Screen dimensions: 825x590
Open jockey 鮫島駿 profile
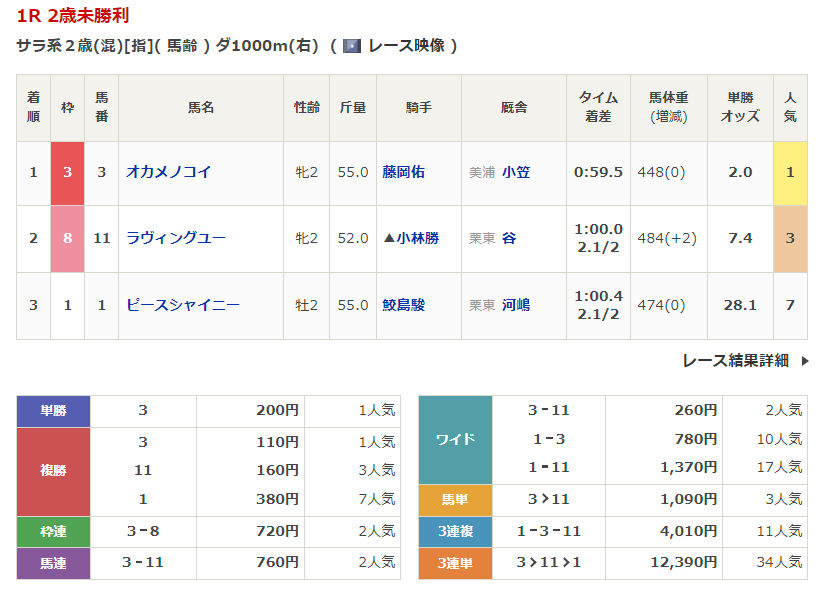pos(403,305)
